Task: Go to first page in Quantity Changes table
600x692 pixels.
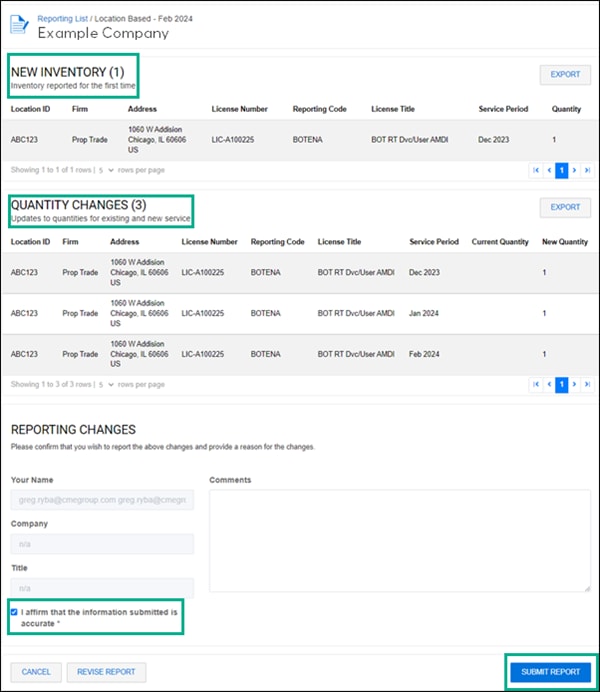Action: (536, 385)
